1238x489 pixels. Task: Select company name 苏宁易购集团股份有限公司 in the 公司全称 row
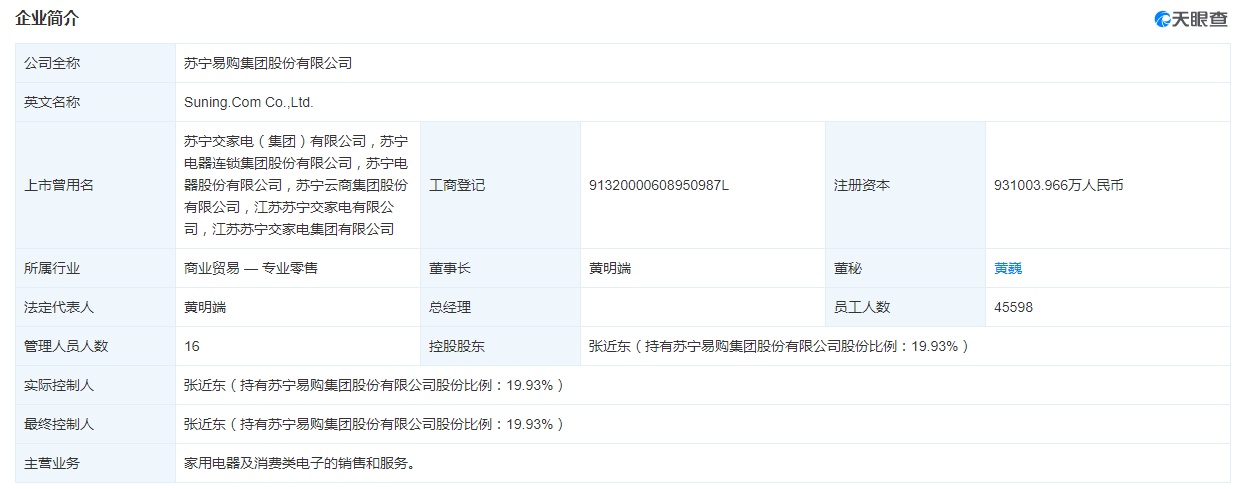click(268, 63)
